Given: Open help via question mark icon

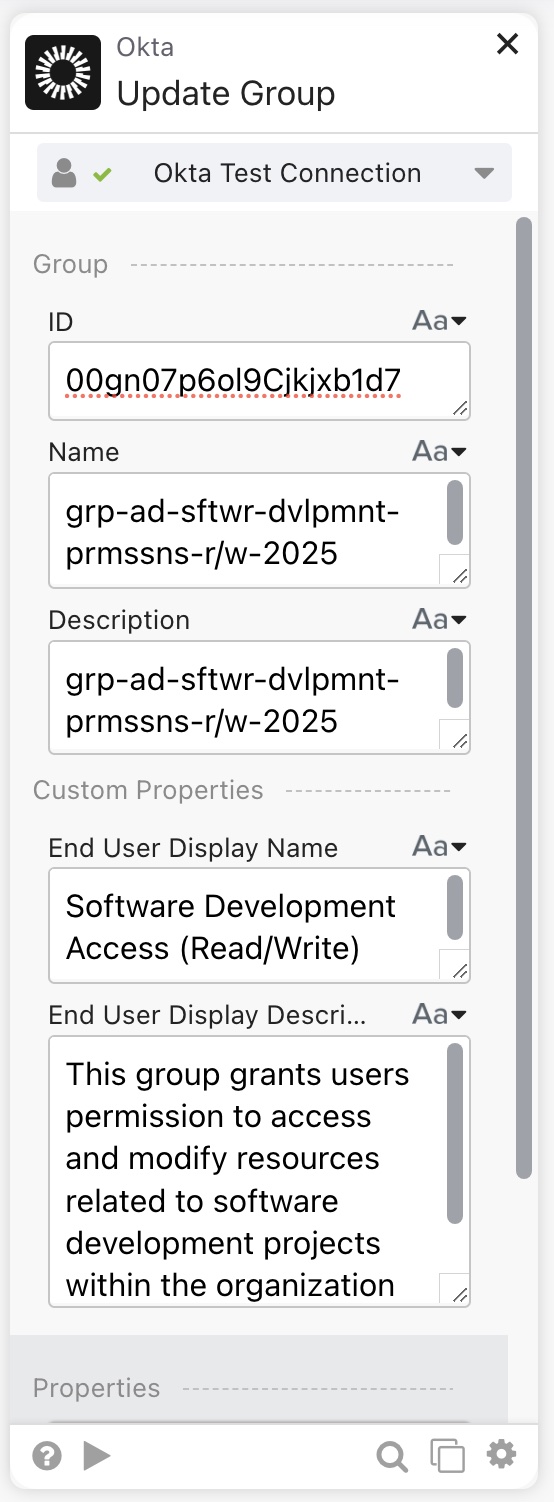Looking at the screenshot, I should point(47,1456).
